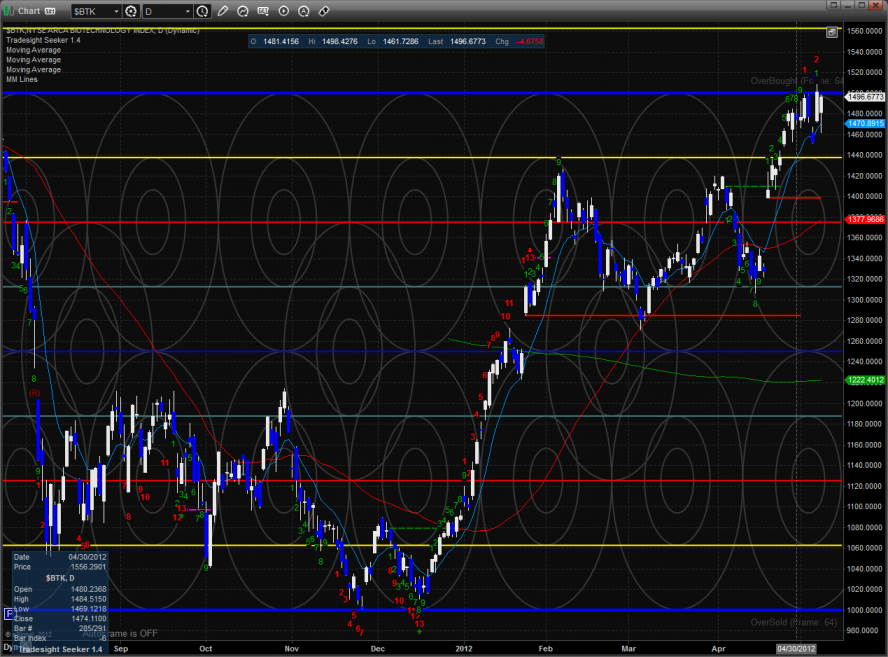Click the 1496.6773 last price marker
The image size is (888, 657).
coord(865,97)
